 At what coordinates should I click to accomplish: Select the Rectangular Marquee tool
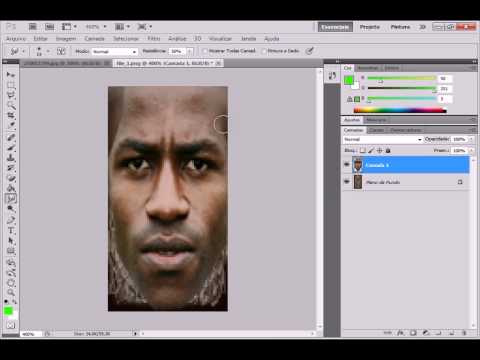point(11,85)
